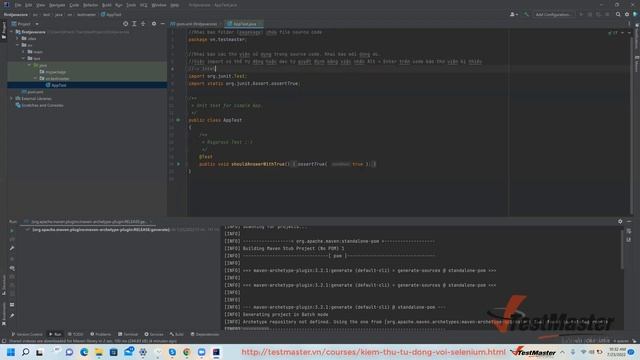Pin the Run tab with pin icon
The height and width of the screenshot is (360, 640).
point(12,316)
